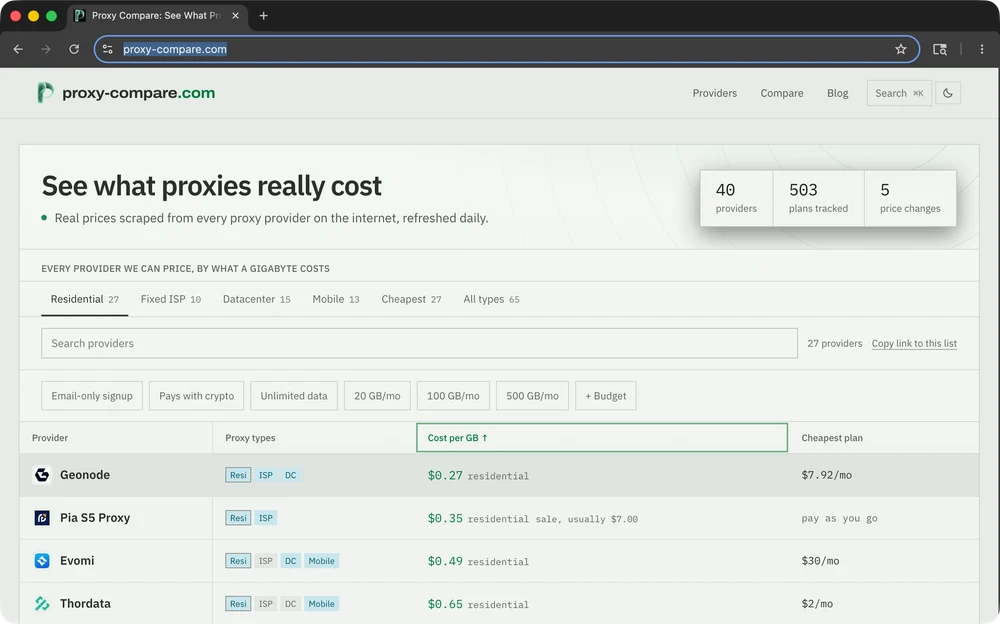This screenshot has width=1000, height=624.
Task: Click the $30/mo cheapest plan
Action: pyautogui.click(x=820, y=561)
